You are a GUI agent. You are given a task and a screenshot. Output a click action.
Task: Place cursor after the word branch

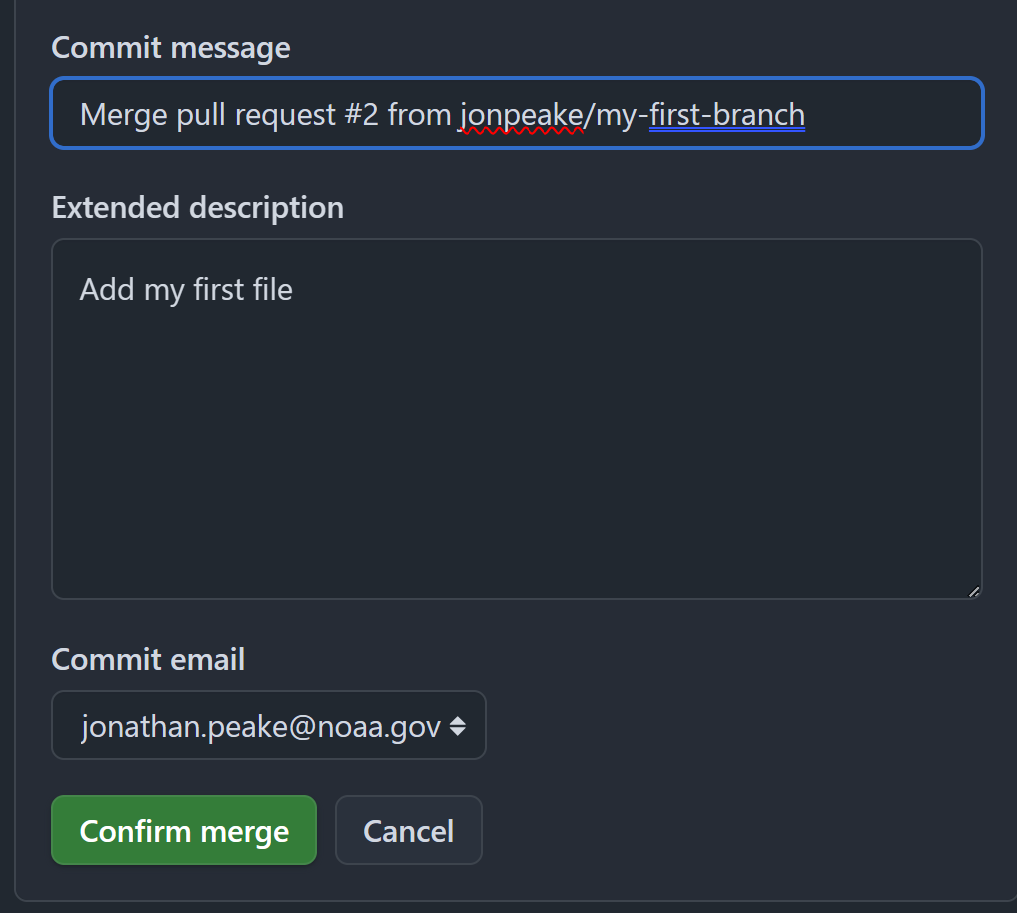[x=807, y=115]
